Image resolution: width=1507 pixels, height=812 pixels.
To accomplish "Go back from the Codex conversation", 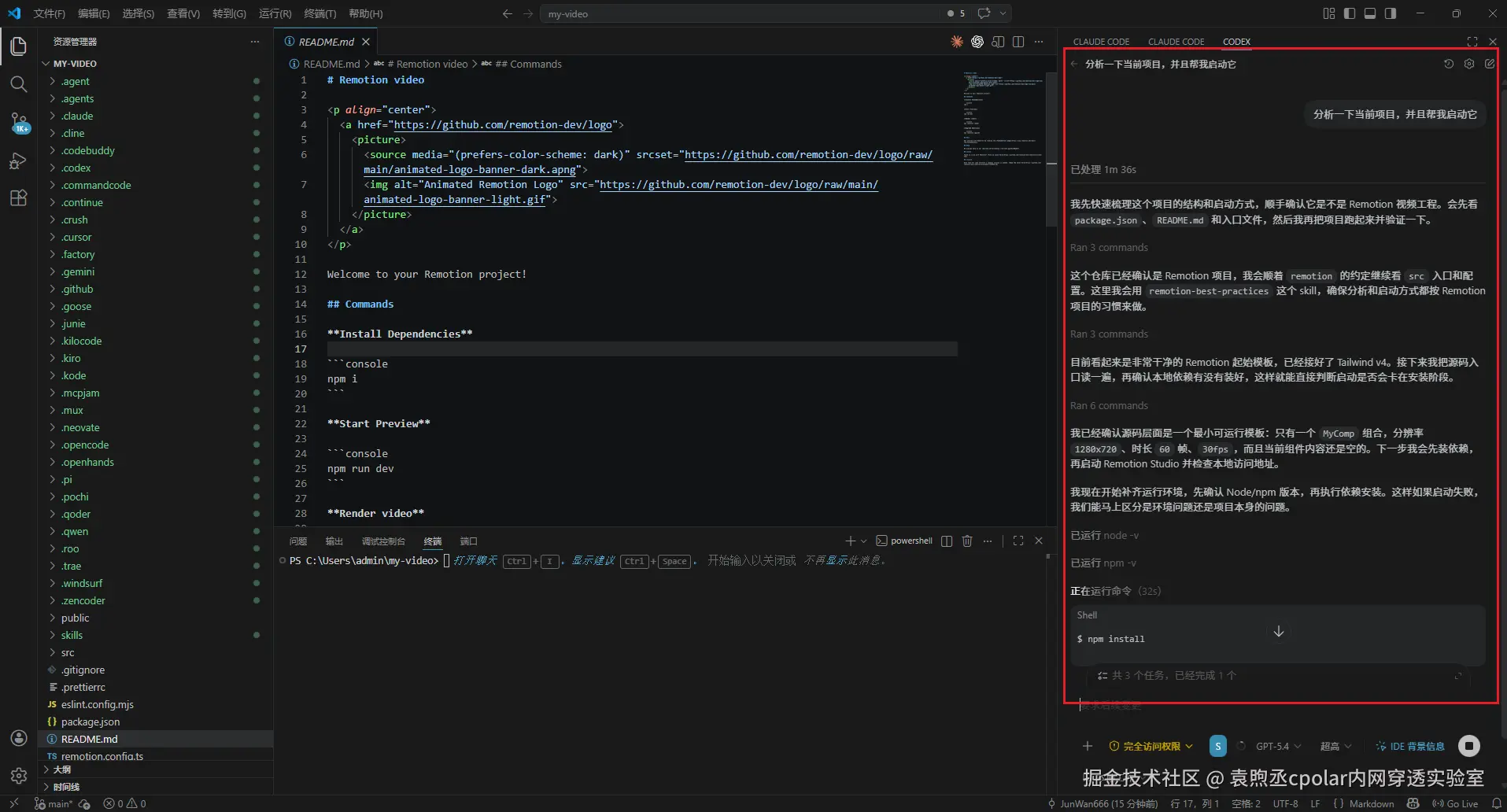I will [1074, 64].
